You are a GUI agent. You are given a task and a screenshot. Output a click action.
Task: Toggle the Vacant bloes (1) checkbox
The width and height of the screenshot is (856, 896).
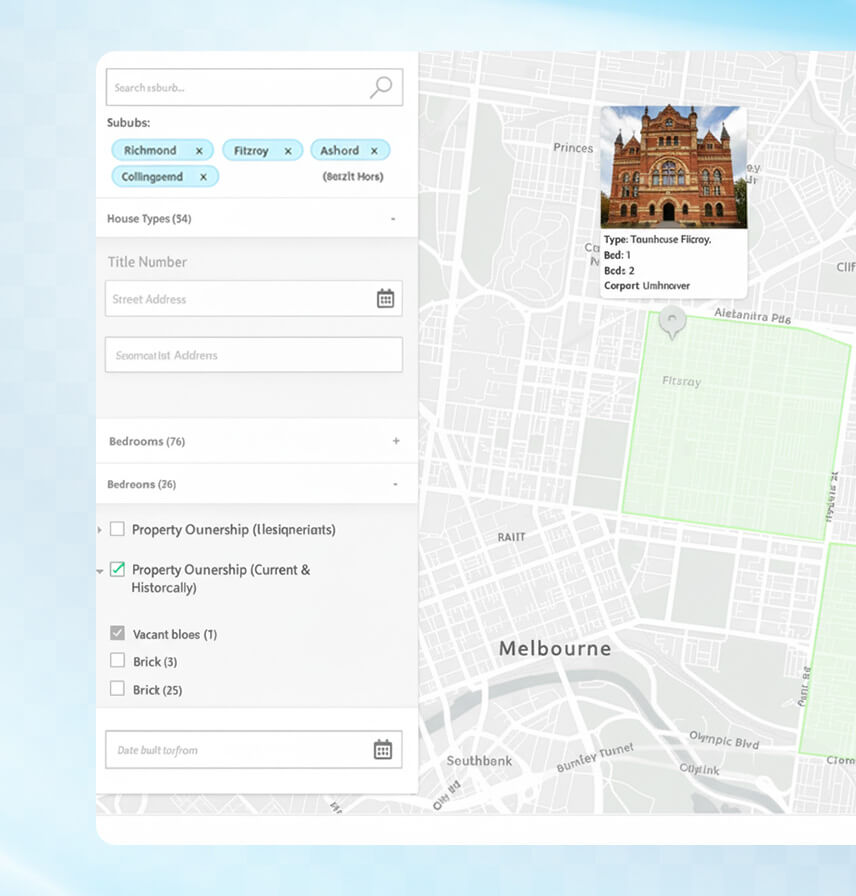click(x=117, y=634)
